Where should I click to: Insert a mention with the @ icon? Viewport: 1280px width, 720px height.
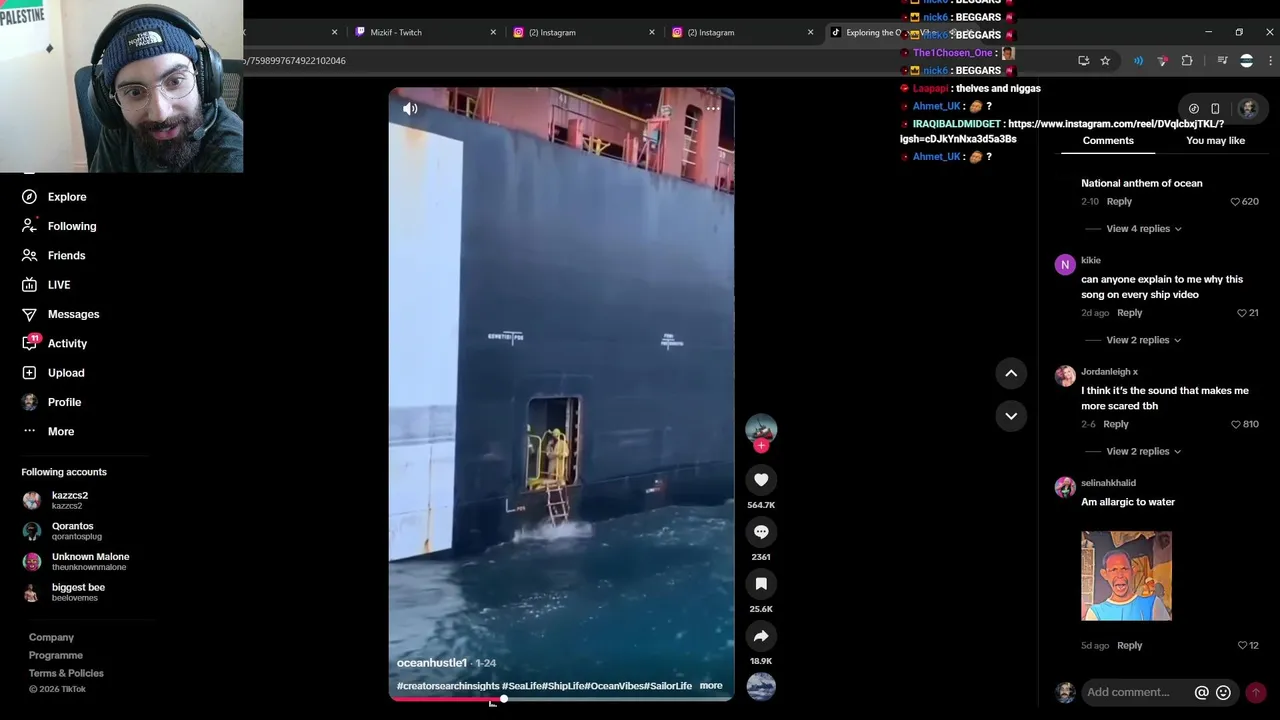1202,692
